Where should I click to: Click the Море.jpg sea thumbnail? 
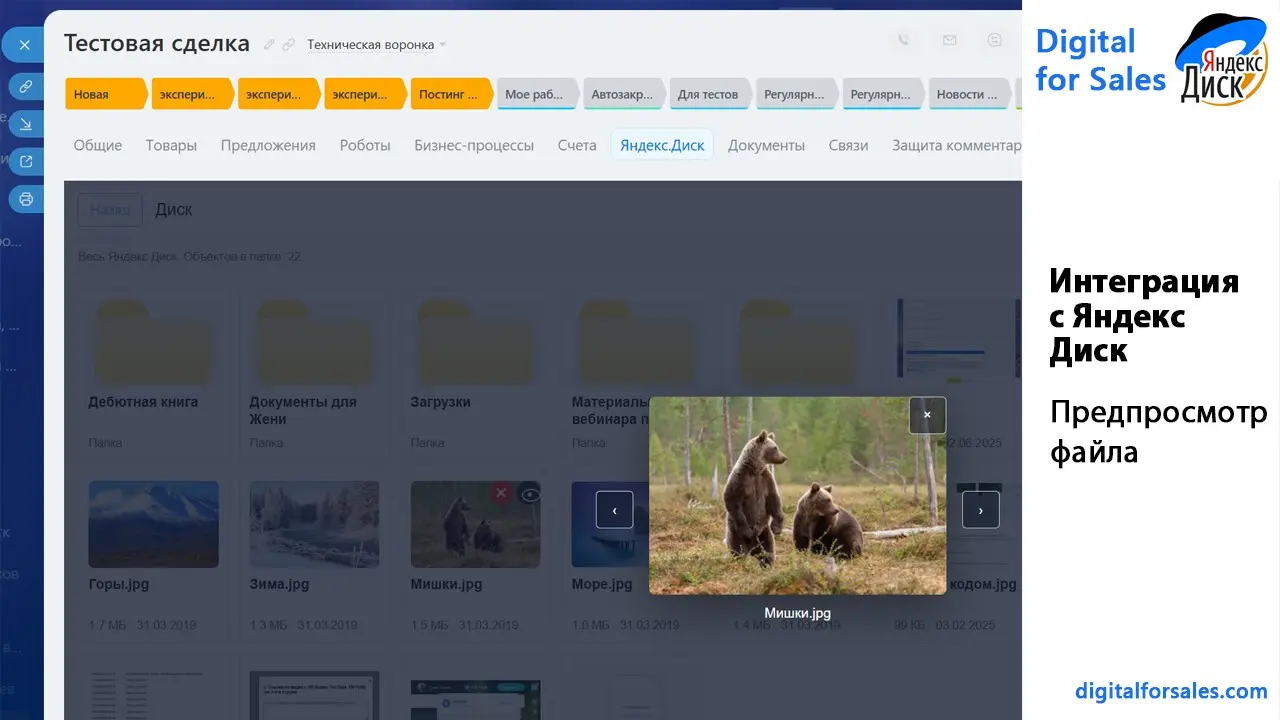(x=610, y=524)
